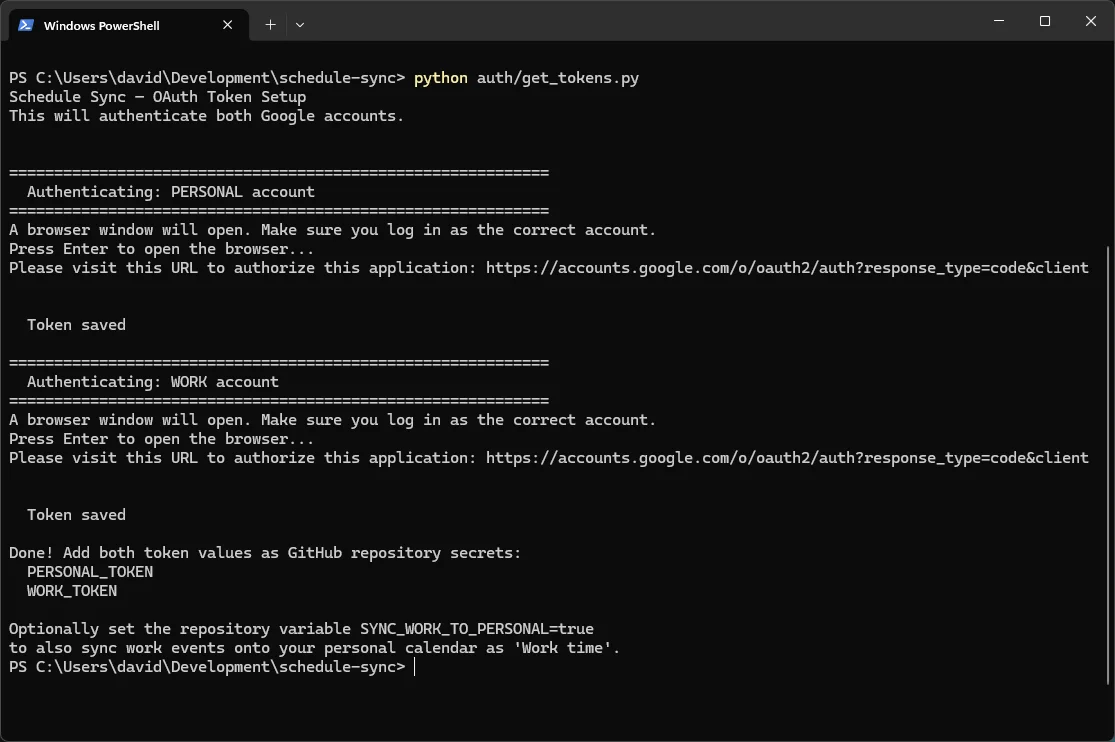The width and height of the screenshot is (1115, 742).
Task: Maximize the terminal window
Action: (1044, 21)
